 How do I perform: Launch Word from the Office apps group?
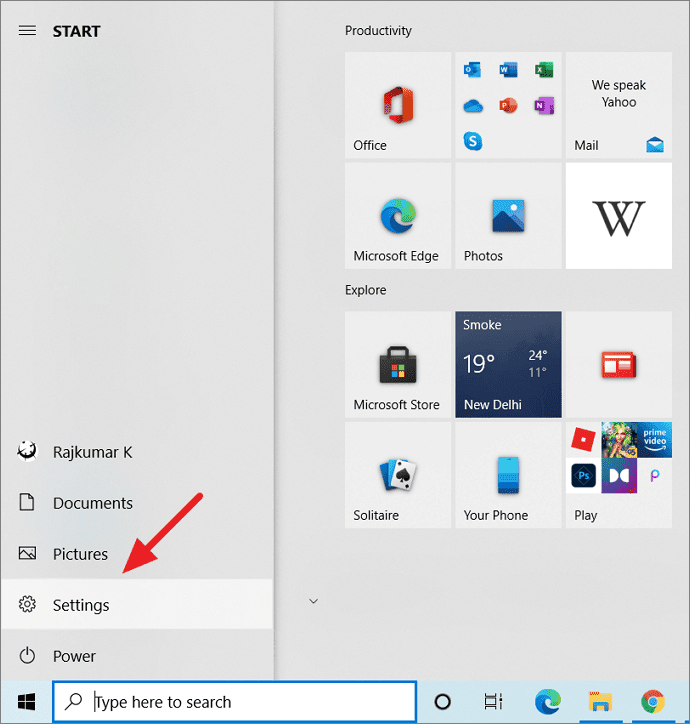click(x=508, y=70)
